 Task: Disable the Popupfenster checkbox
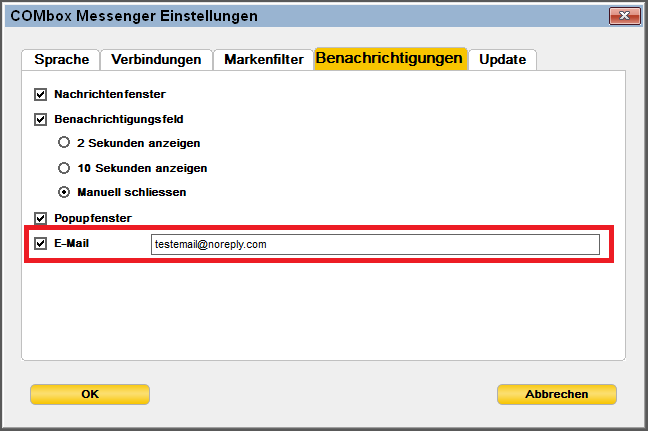(40, 218)
